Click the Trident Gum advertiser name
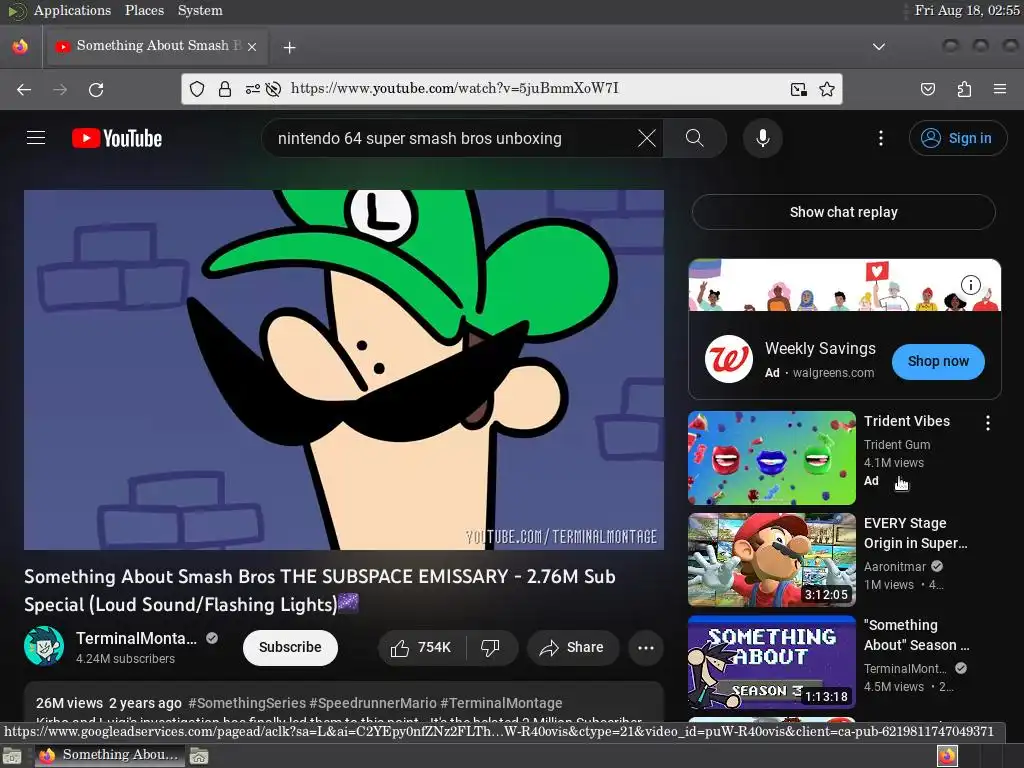Viewport: 1024px width, 768px height. 897,444
